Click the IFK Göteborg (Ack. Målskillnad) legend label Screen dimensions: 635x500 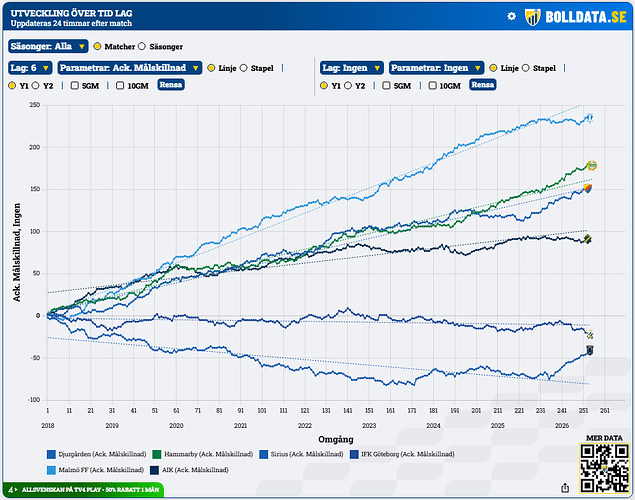coord(408,454)
